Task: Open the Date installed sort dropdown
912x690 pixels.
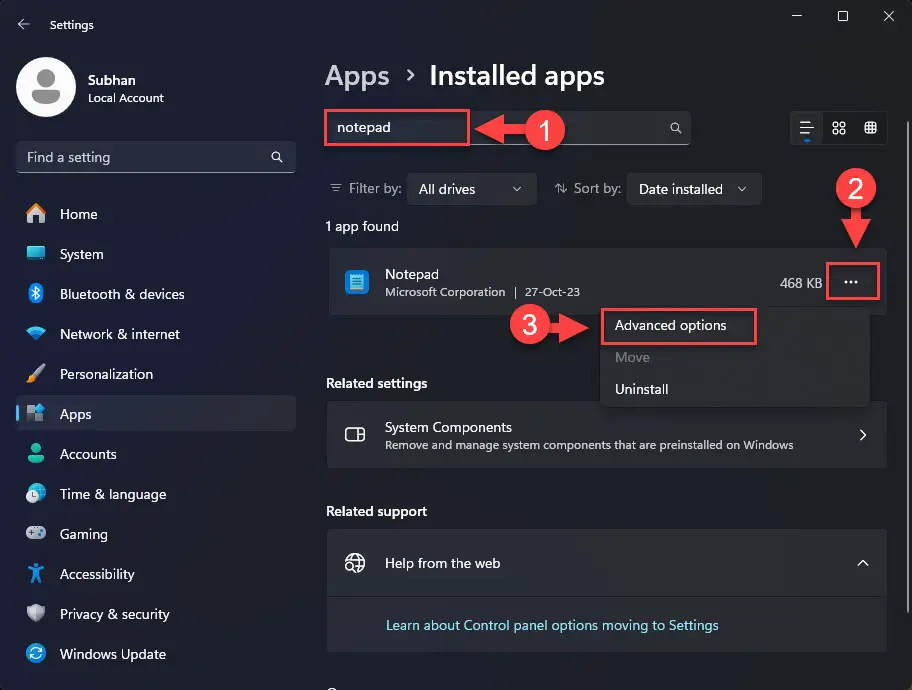Action: point(693,189)
